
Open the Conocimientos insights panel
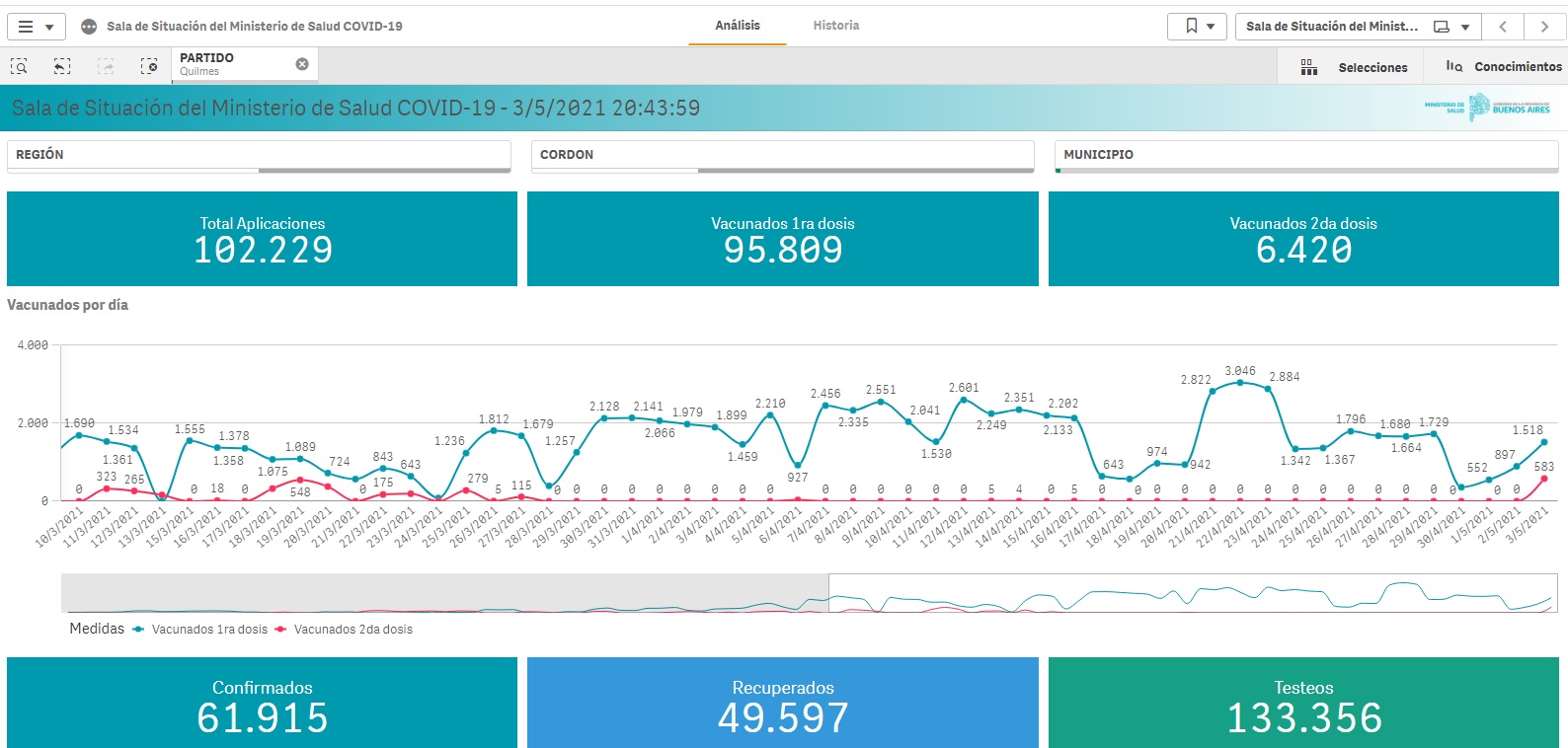pos(1504,67)
